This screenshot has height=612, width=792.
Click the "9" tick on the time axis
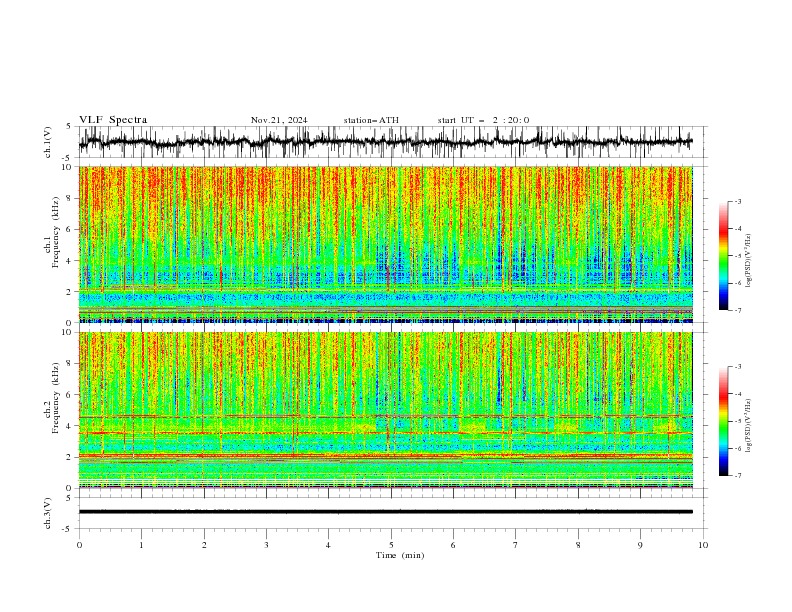coord(640,545)
